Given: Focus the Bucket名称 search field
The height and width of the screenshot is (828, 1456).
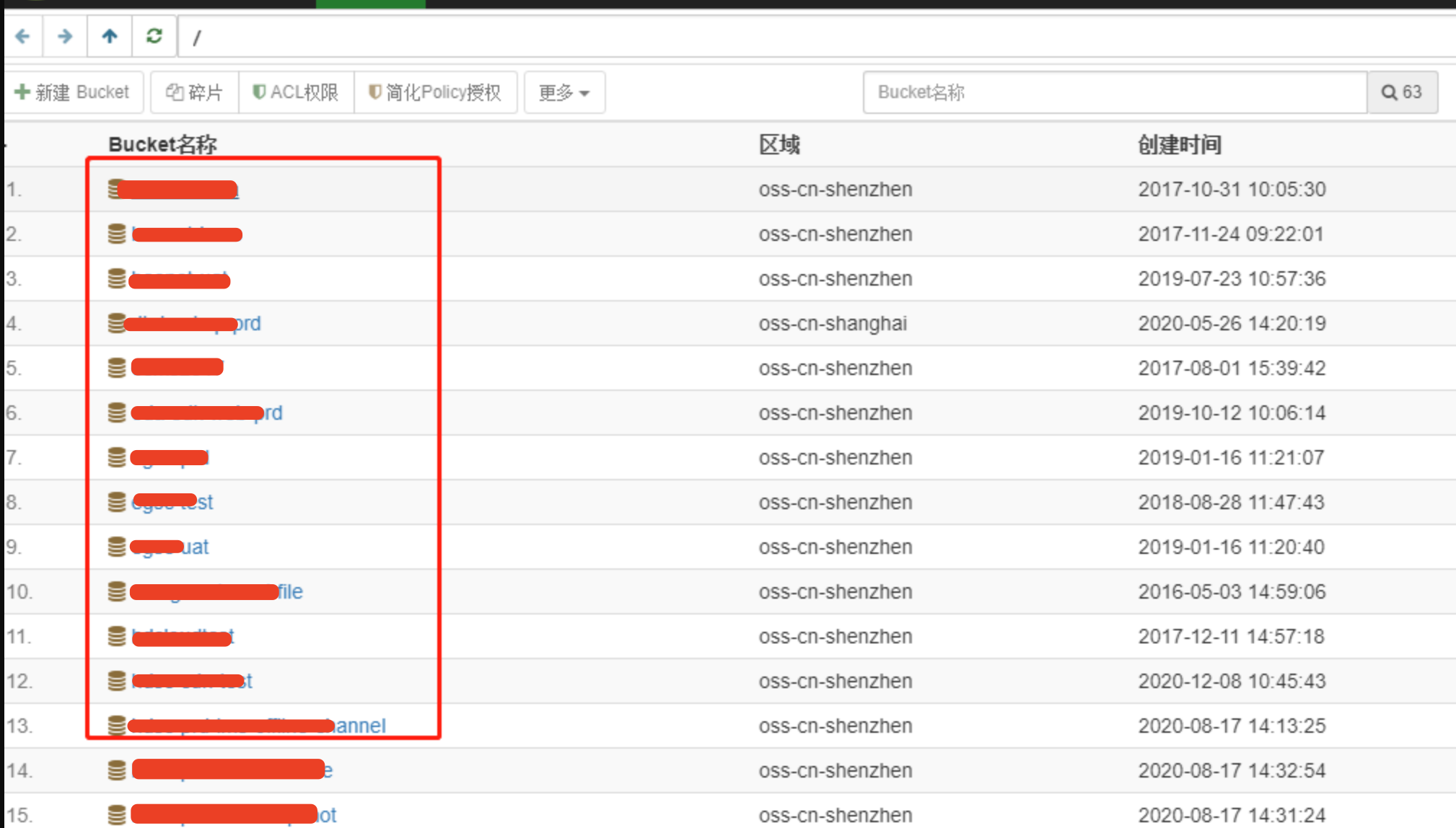Looking at the screenshot, I should [1115, 92].
